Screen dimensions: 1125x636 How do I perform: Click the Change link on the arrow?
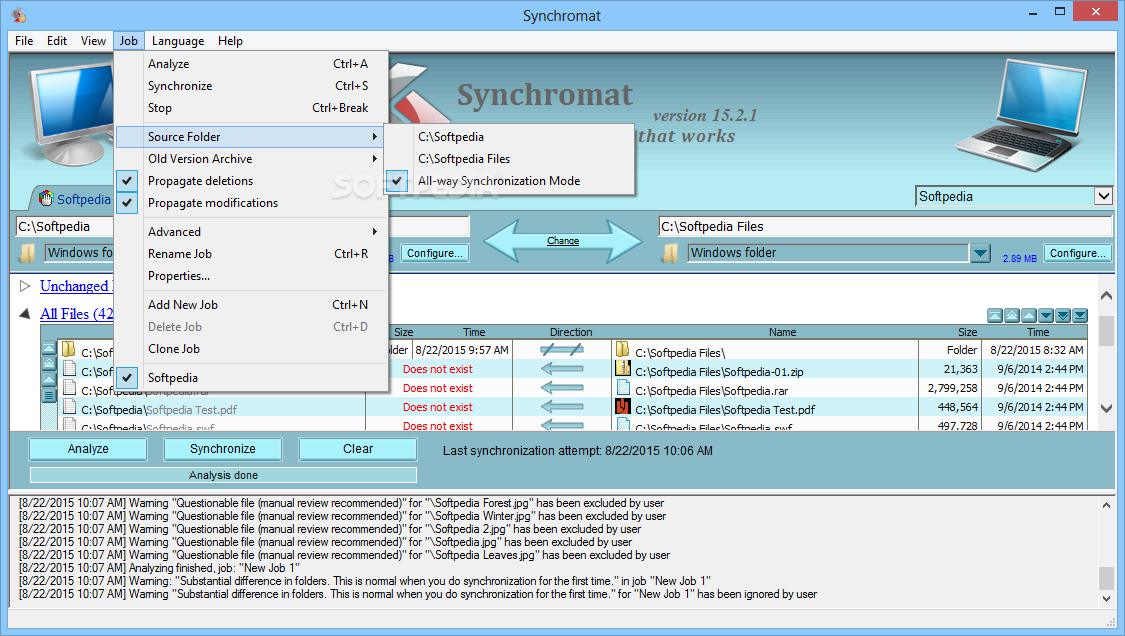(x=562, y=241)
